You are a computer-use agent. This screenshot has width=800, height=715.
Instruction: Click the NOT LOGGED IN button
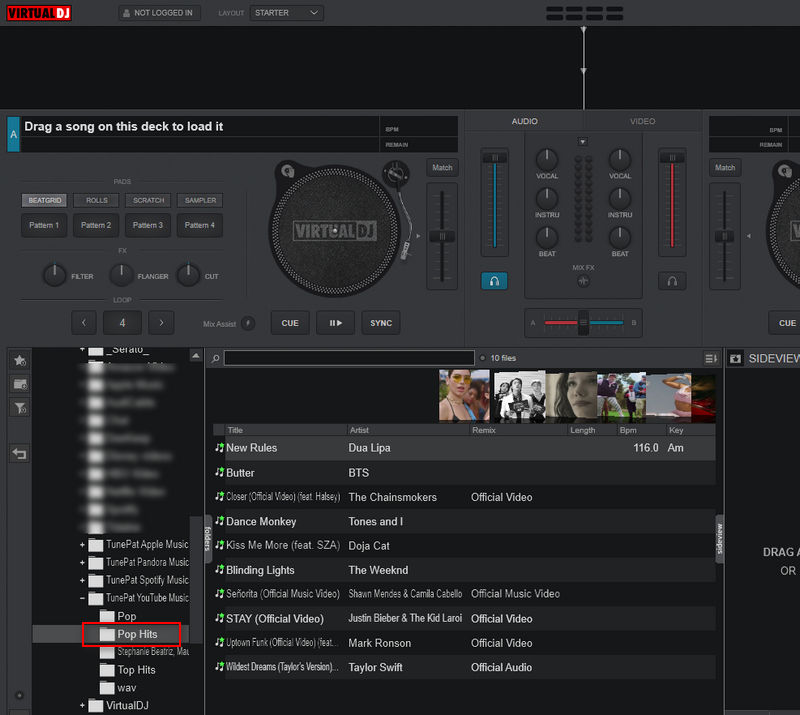pyautogui.click(x=159, y=12)
